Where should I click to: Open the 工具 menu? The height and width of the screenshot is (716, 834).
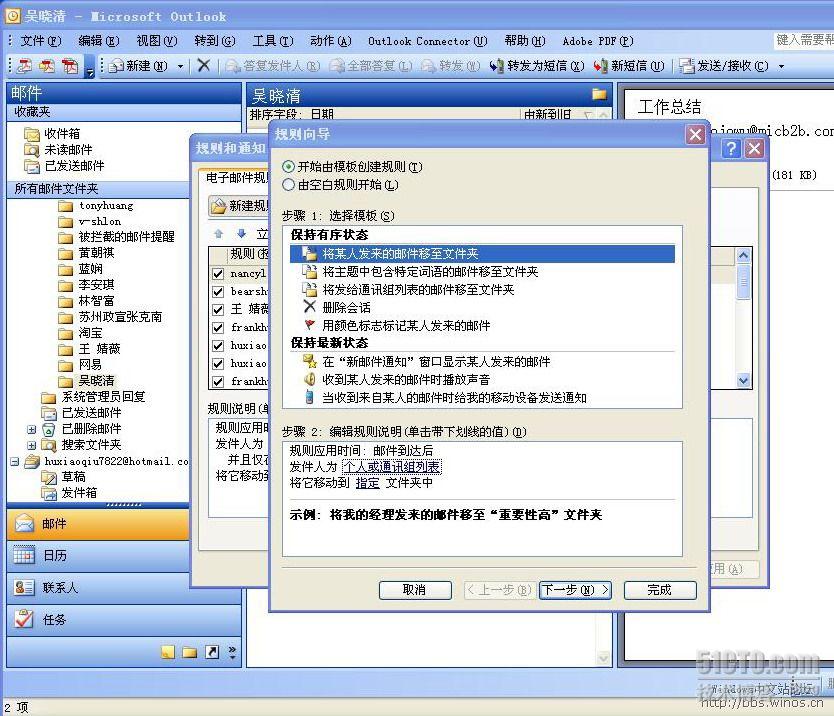[273, 41]
